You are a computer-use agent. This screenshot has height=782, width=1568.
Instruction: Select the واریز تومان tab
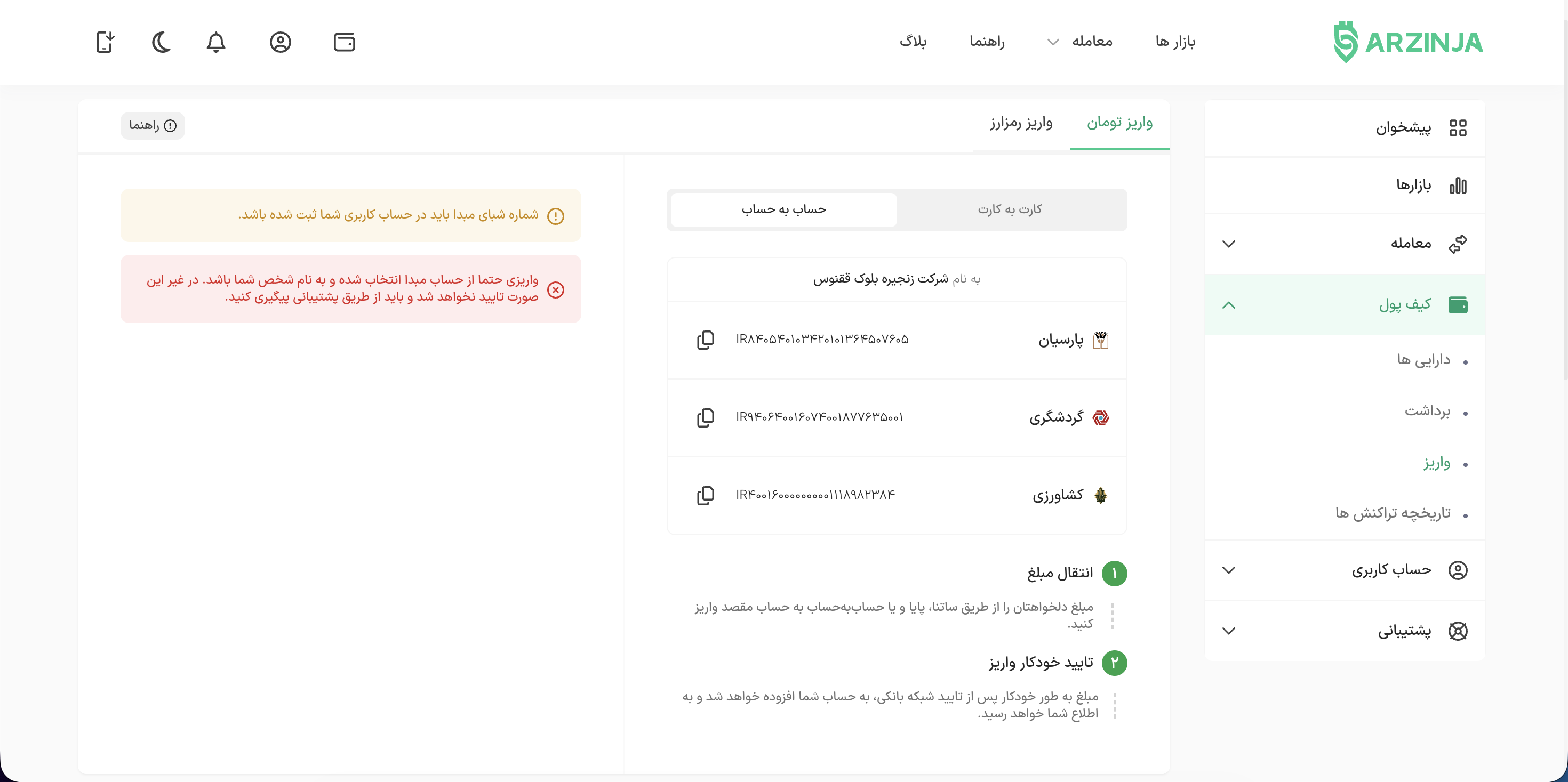[x=1119, y=123]
